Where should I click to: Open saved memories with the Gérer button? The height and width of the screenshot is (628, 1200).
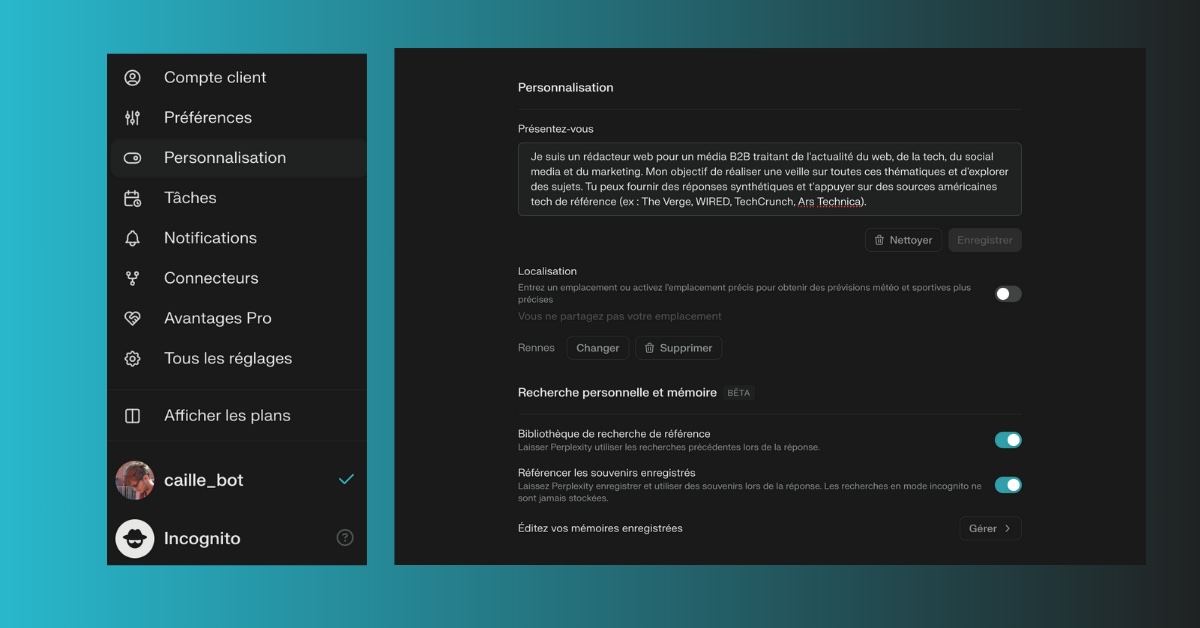tap(990, 528)
